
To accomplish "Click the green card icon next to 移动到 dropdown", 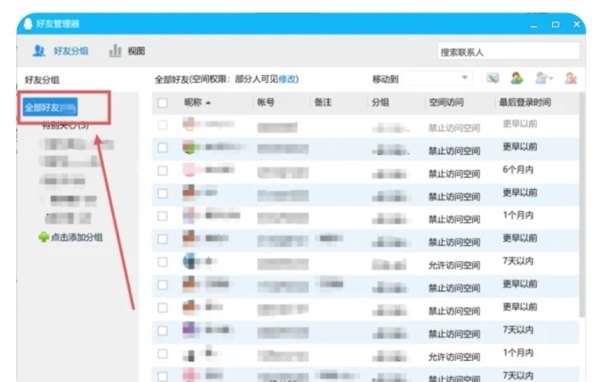I will [x=493, y=78].
